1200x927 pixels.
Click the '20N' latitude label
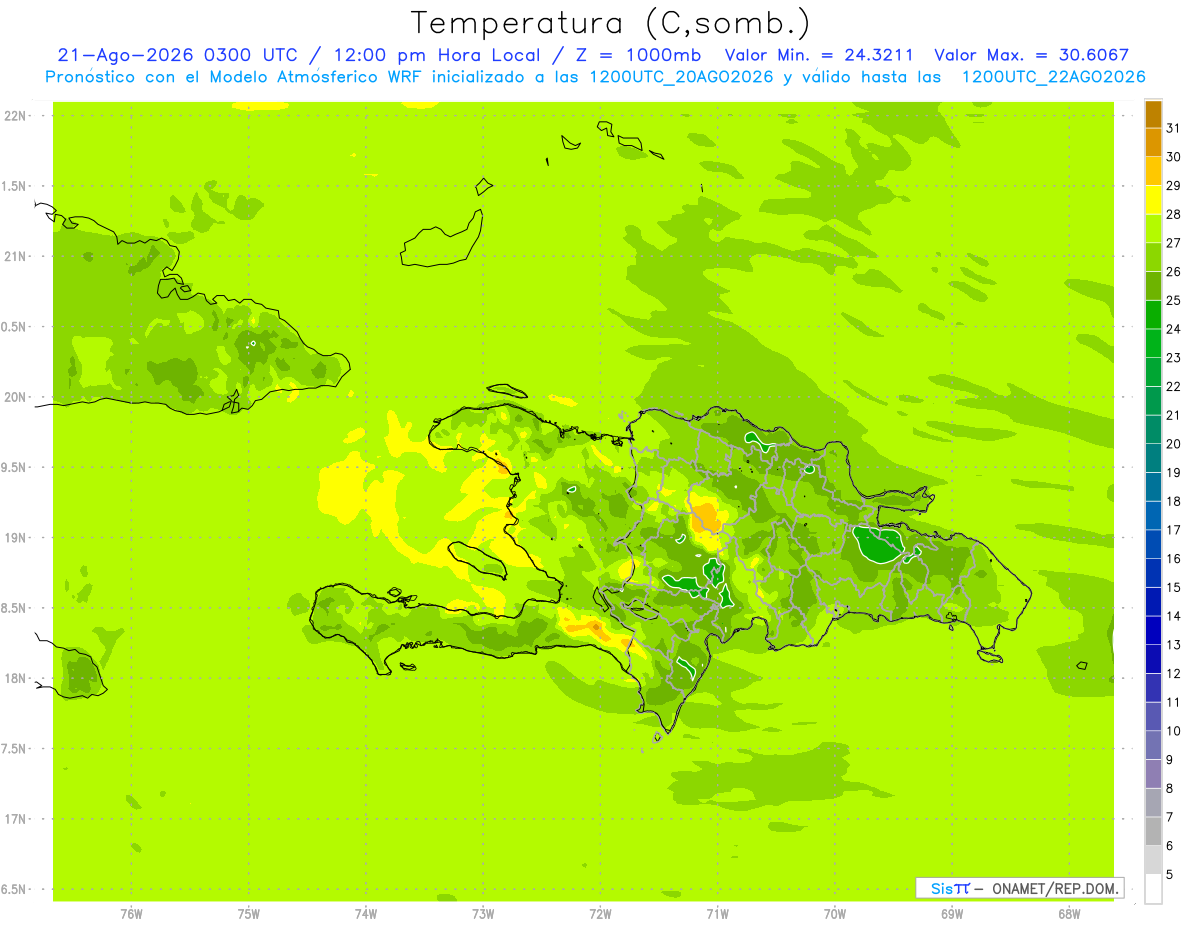click(x=15, y=397)
